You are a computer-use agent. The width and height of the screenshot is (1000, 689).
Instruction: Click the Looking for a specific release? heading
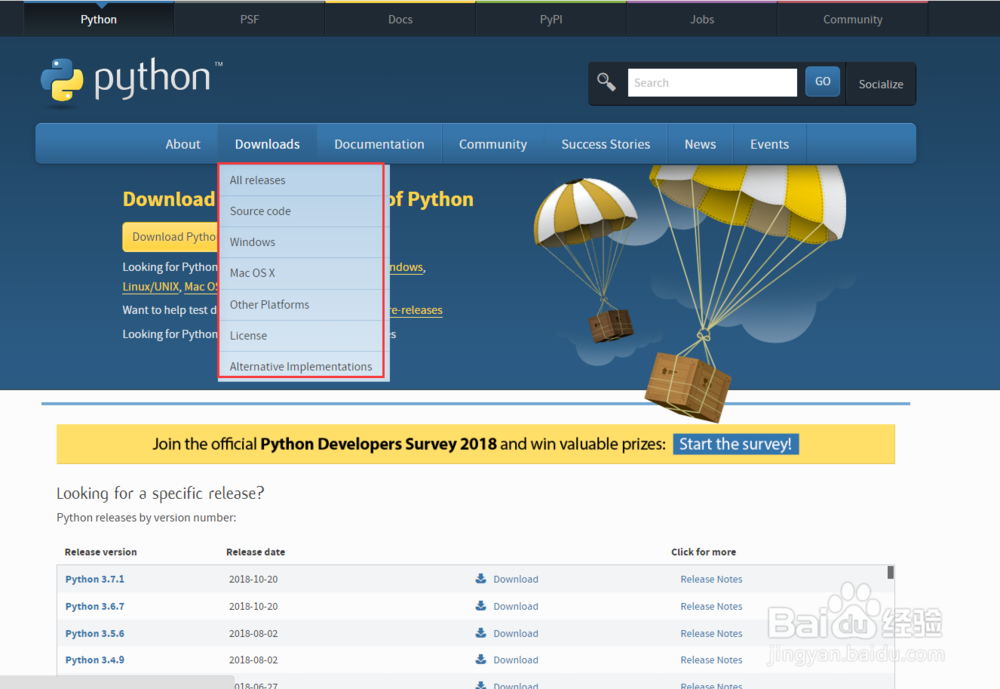click(x=160, y=493)
